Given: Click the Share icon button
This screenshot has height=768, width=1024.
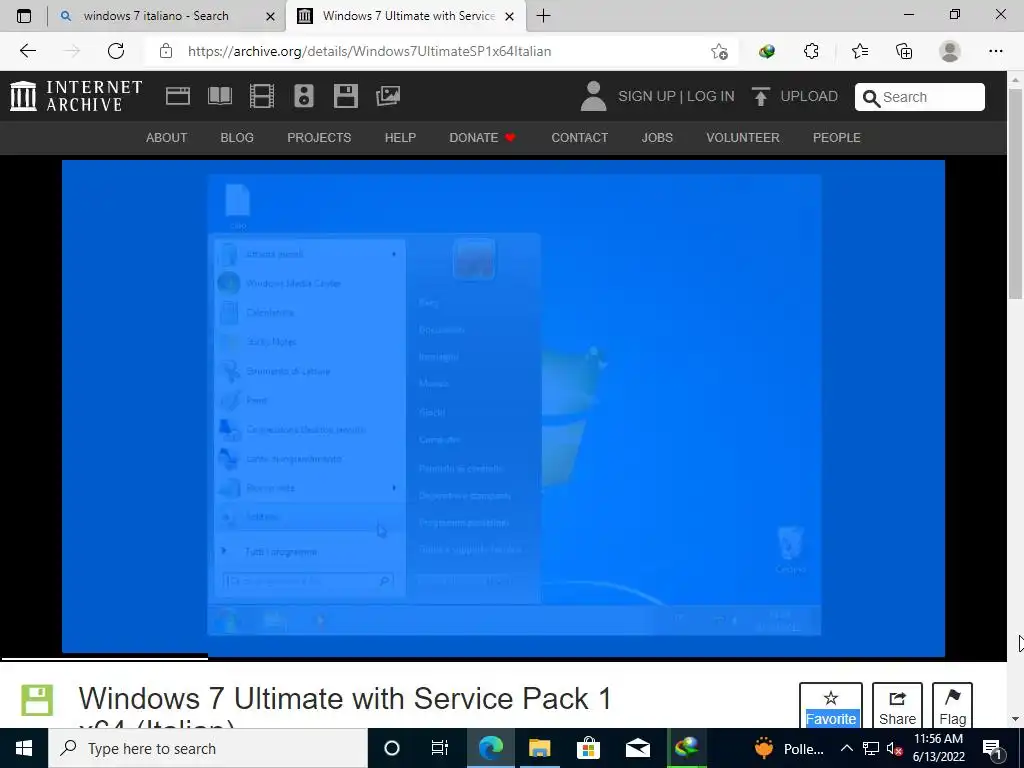Looking at the screenshot, I should (897, 707).
